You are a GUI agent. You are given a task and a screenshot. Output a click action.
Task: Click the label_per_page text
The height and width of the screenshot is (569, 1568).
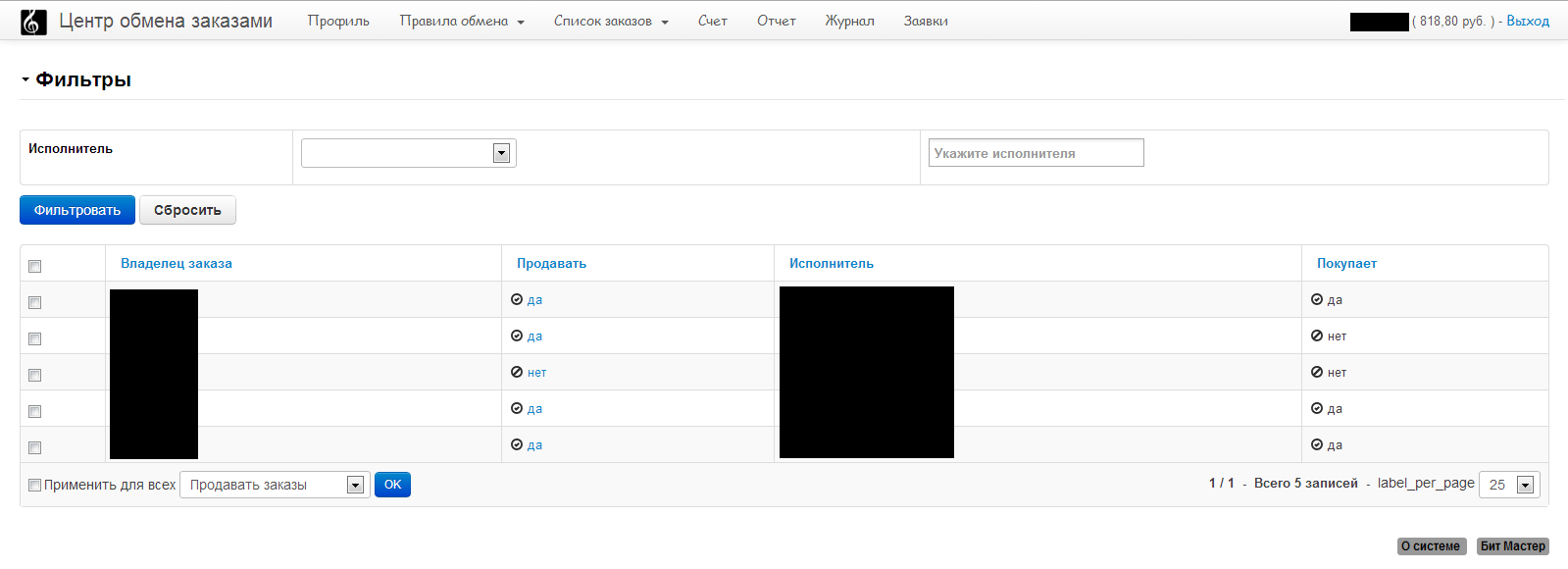pos(1426,484)
